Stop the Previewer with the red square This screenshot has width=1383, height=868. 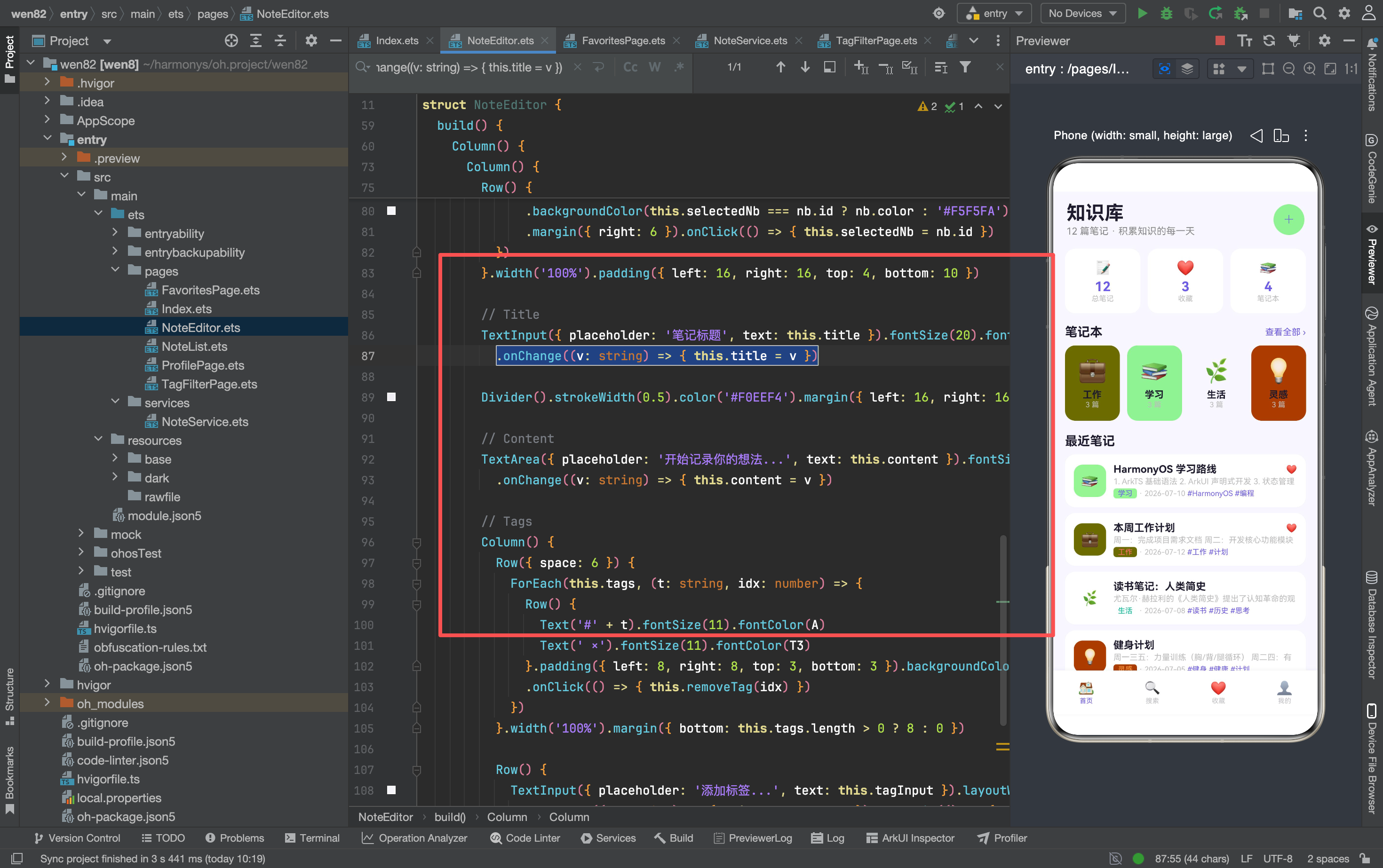point(1220,40)
